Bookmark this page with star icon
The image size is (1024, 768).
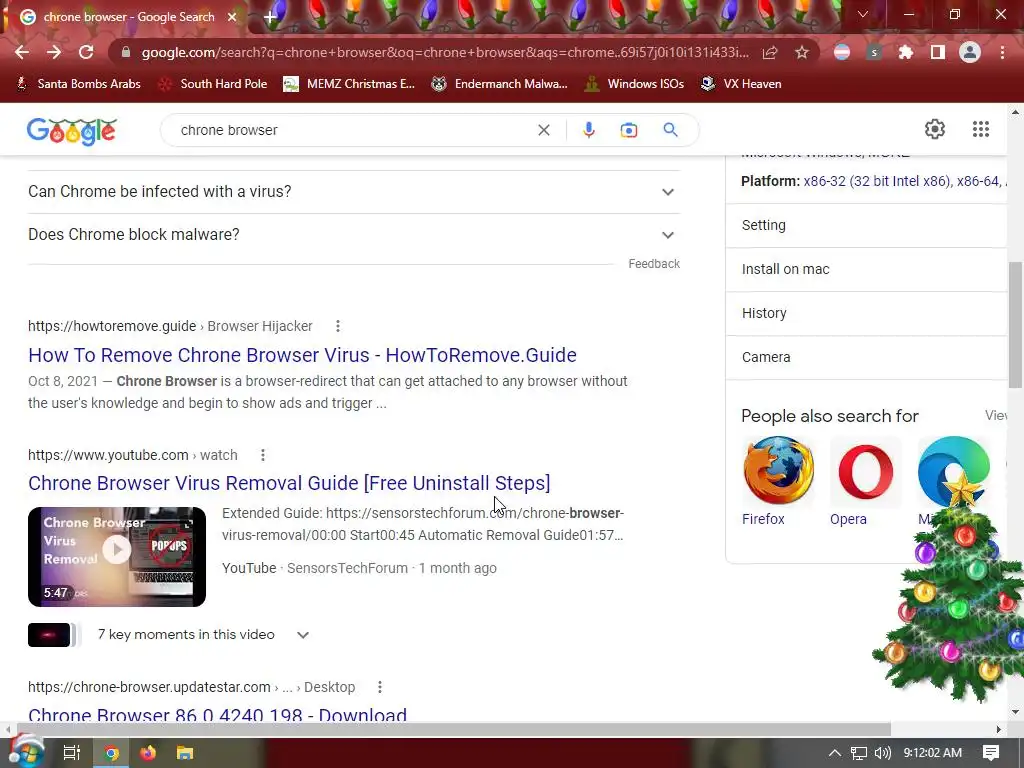point(802,52)
